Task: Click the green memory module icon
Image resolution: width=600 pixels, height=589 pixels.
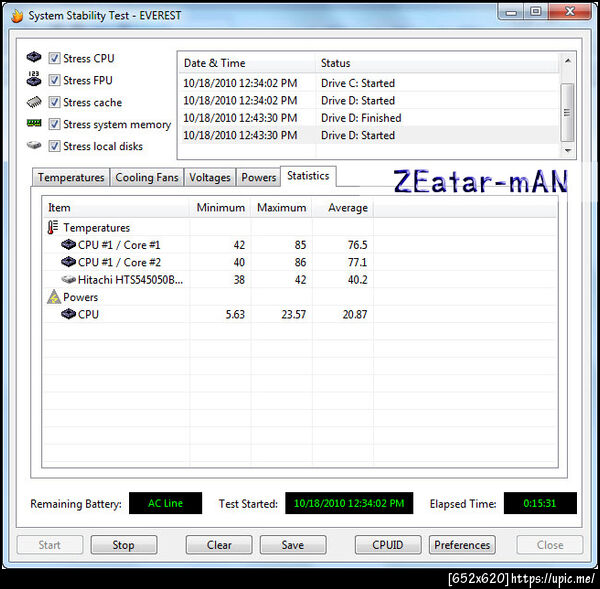Action: coord(34,123)
